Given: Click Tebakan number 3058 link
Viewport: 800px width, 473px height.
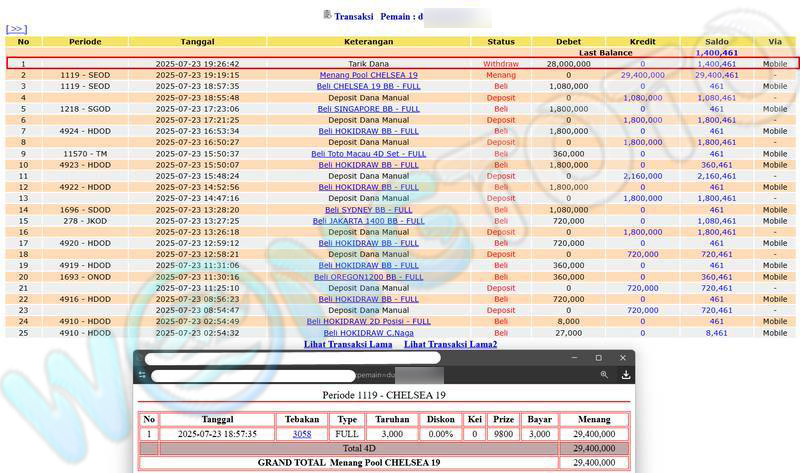Looking at the screenshot, I should pos(301,435).
